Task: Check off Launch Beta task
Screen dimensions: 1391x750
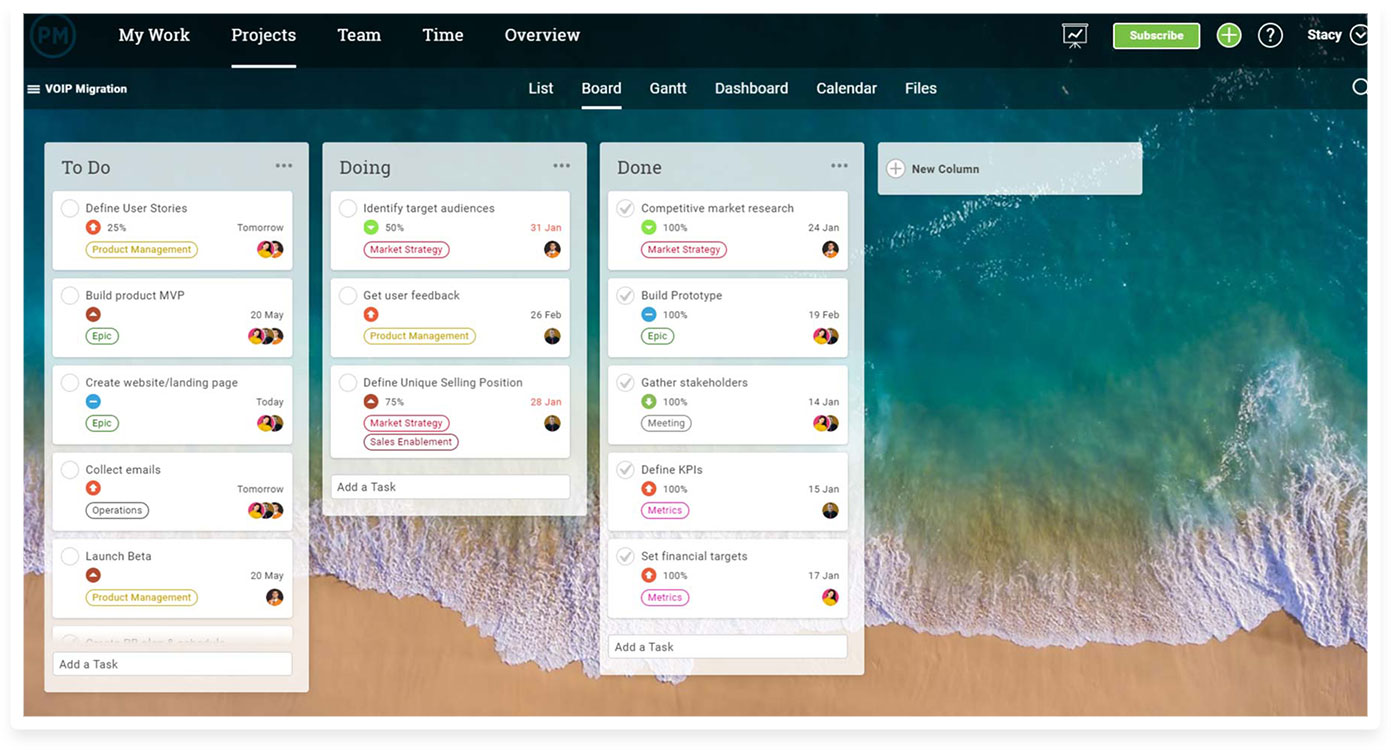Action: tap(70, 556)
